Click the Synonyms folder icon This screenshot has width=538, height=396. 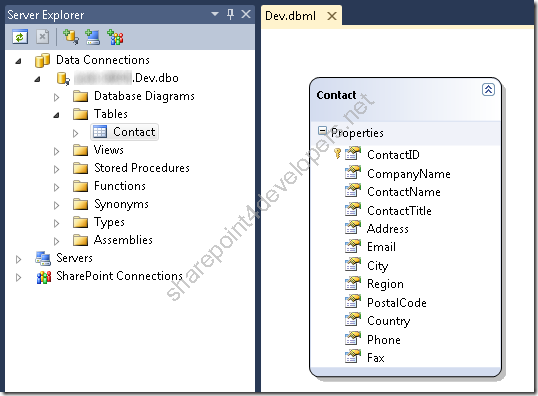pyautogui.click(x=81, y=204)
